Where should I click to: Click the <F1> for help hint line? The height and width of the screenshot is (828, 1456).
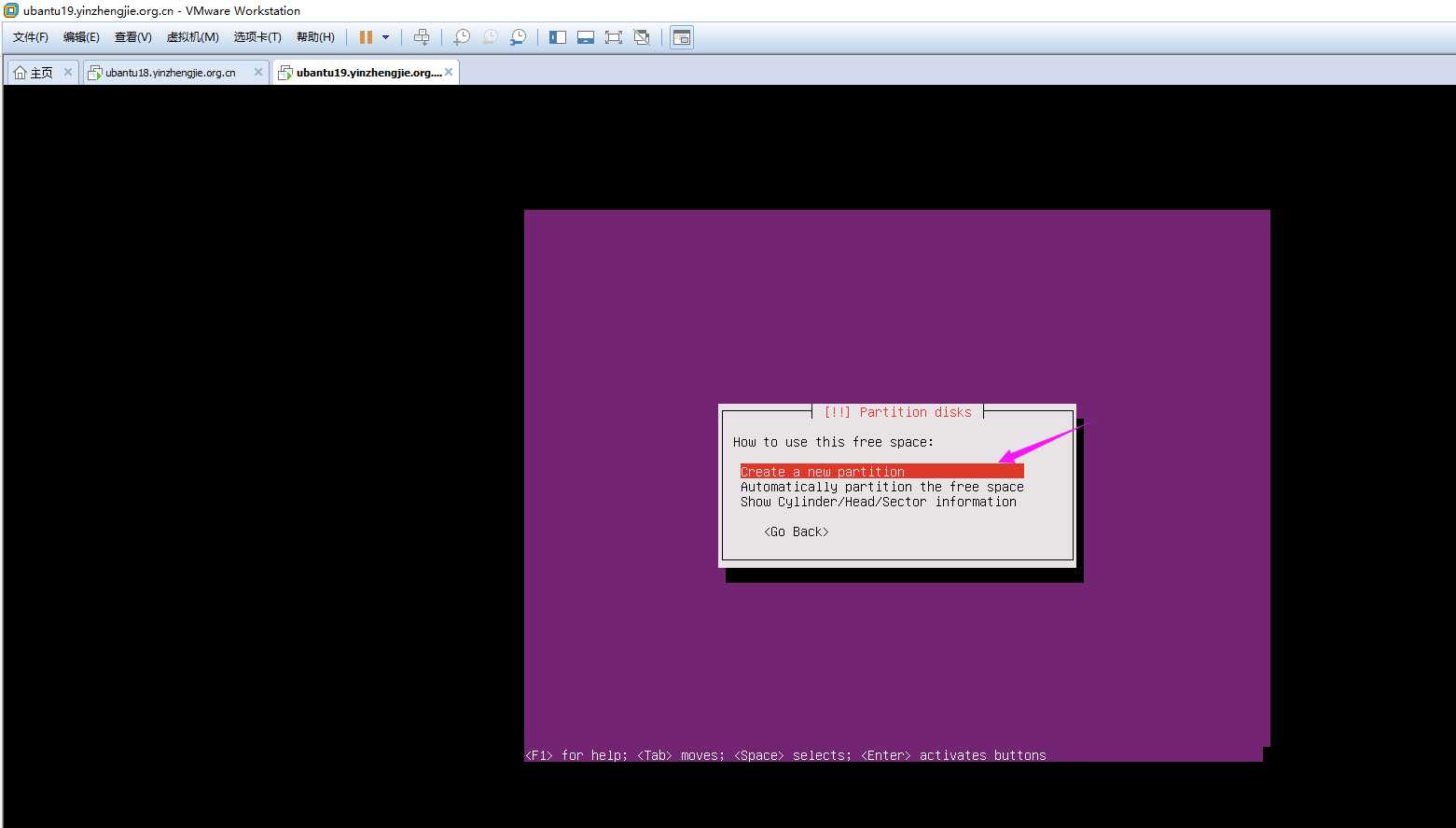(785, 755)
